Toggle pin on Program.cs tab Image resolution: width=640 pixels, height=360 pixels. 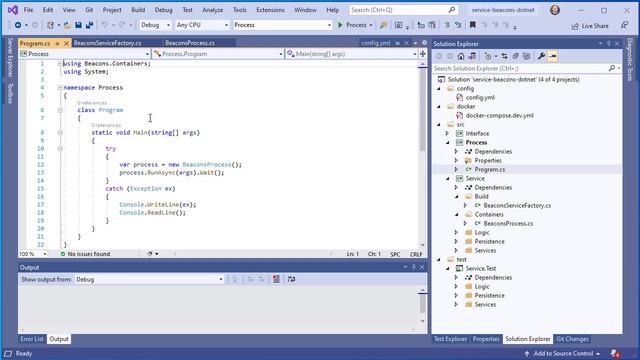pyautogui.click(x=58, y=43)
